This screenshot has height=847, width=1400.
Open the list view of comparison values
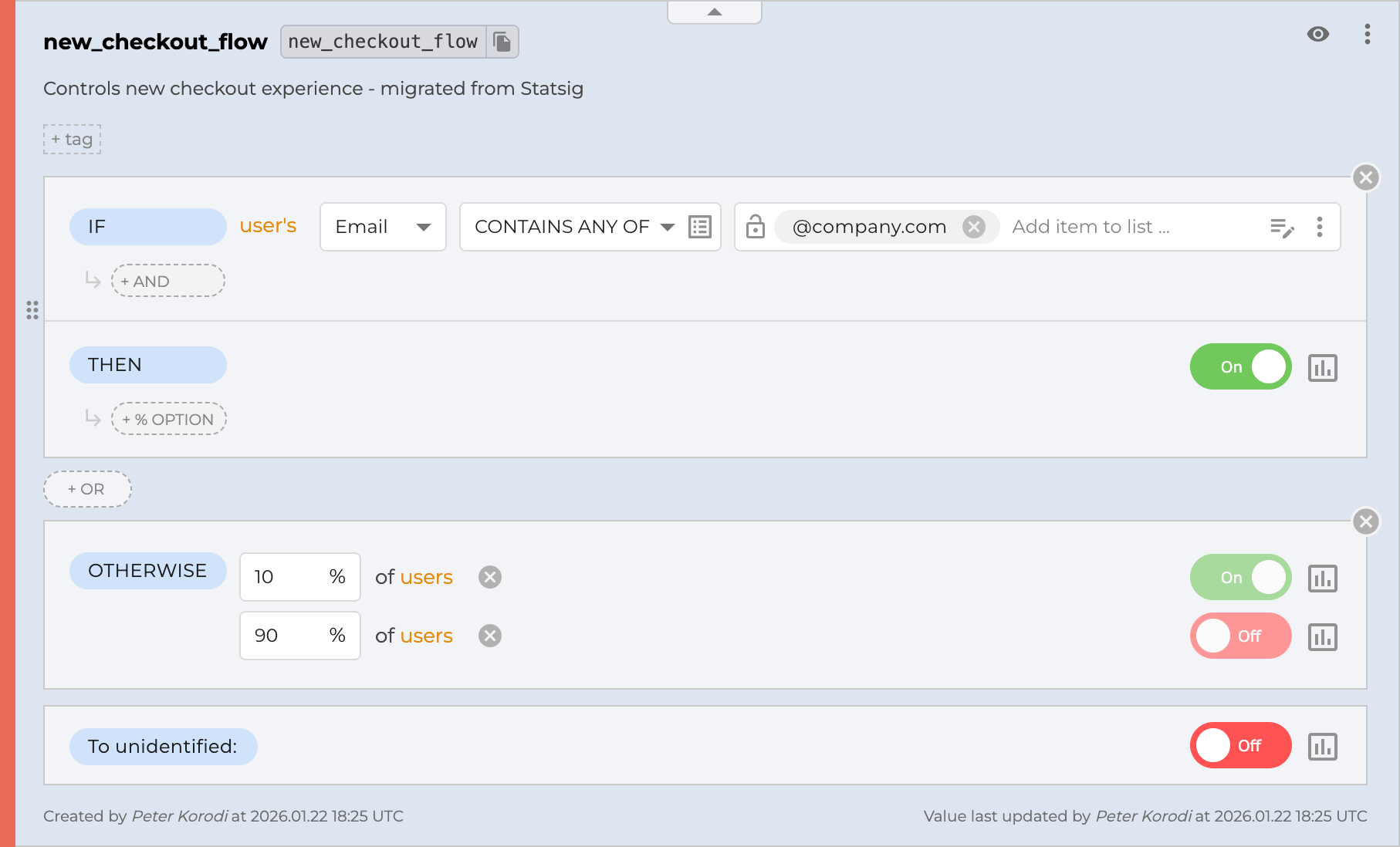click(698, 226)
